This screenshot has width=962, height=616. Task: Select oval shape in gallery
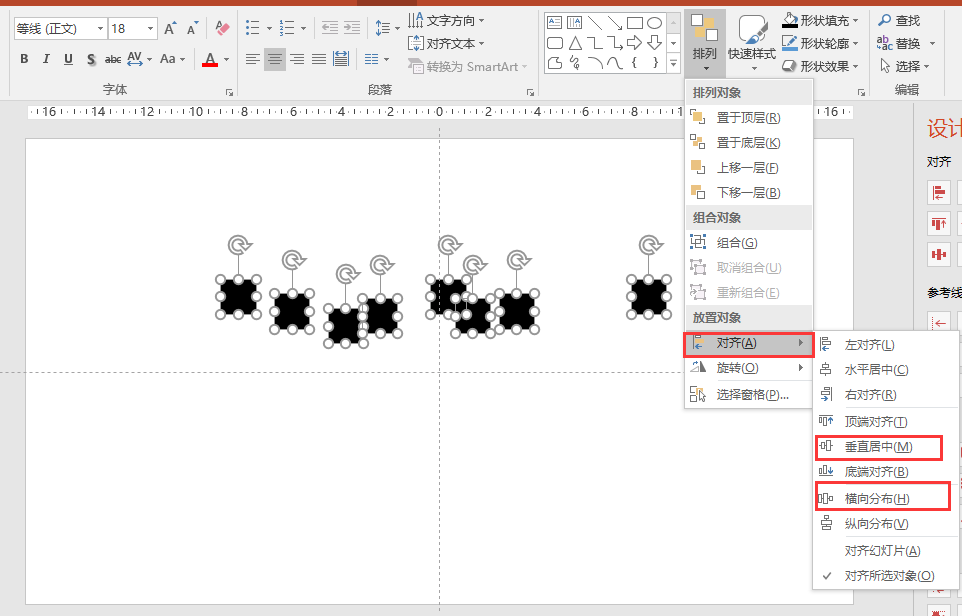coord(655,23)
